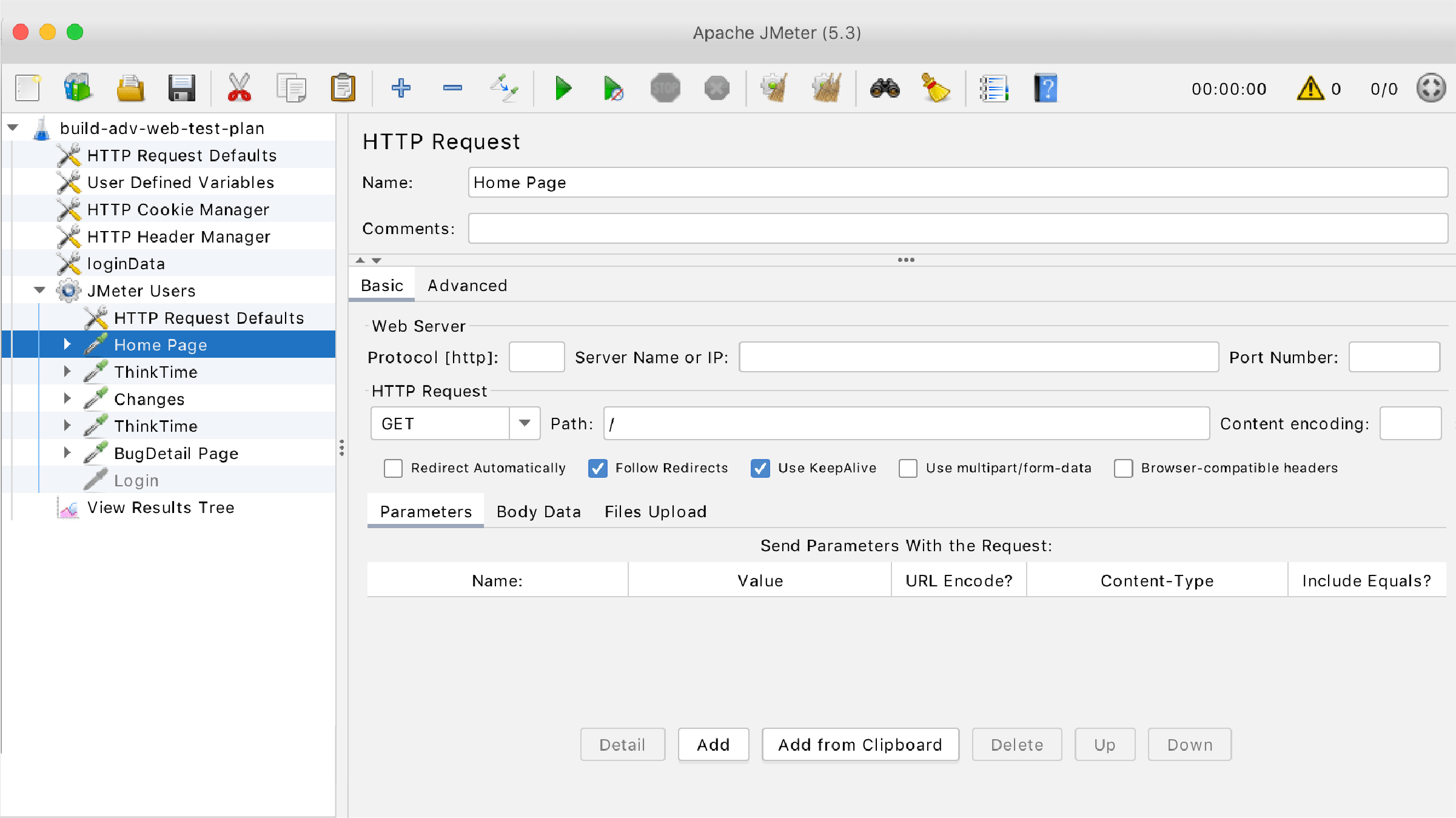The image size is (1456, 818).
Task: Click the Content encoding field
Action: (1410, 423)
